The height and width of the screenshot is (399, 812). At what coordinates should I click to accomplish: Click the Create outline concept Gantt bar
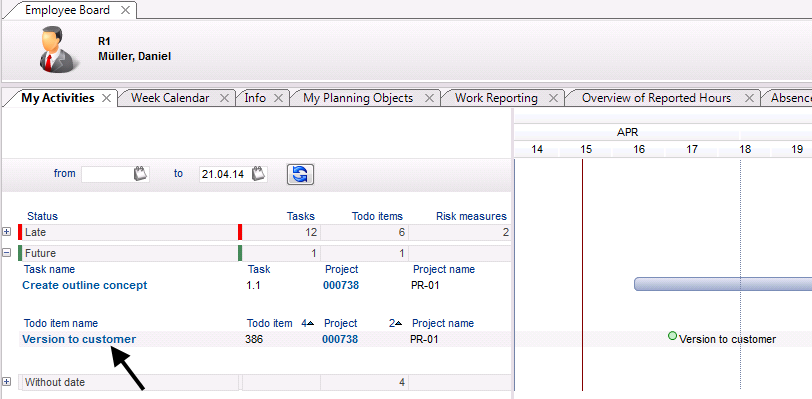[x=723, y=284]
